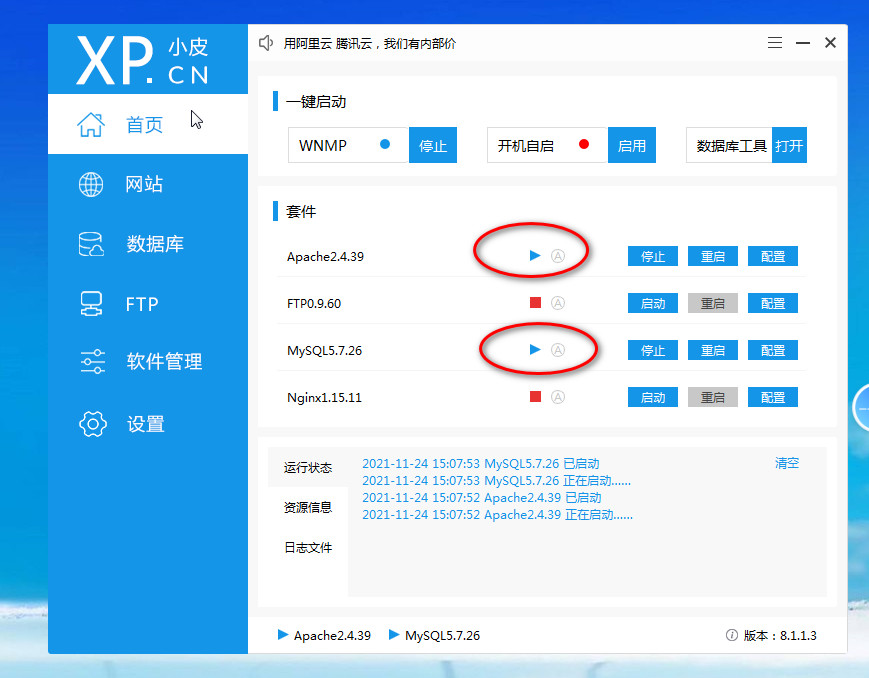Open the hamburger menu icon
The image size is (869, 678).
tap(775, 43)
